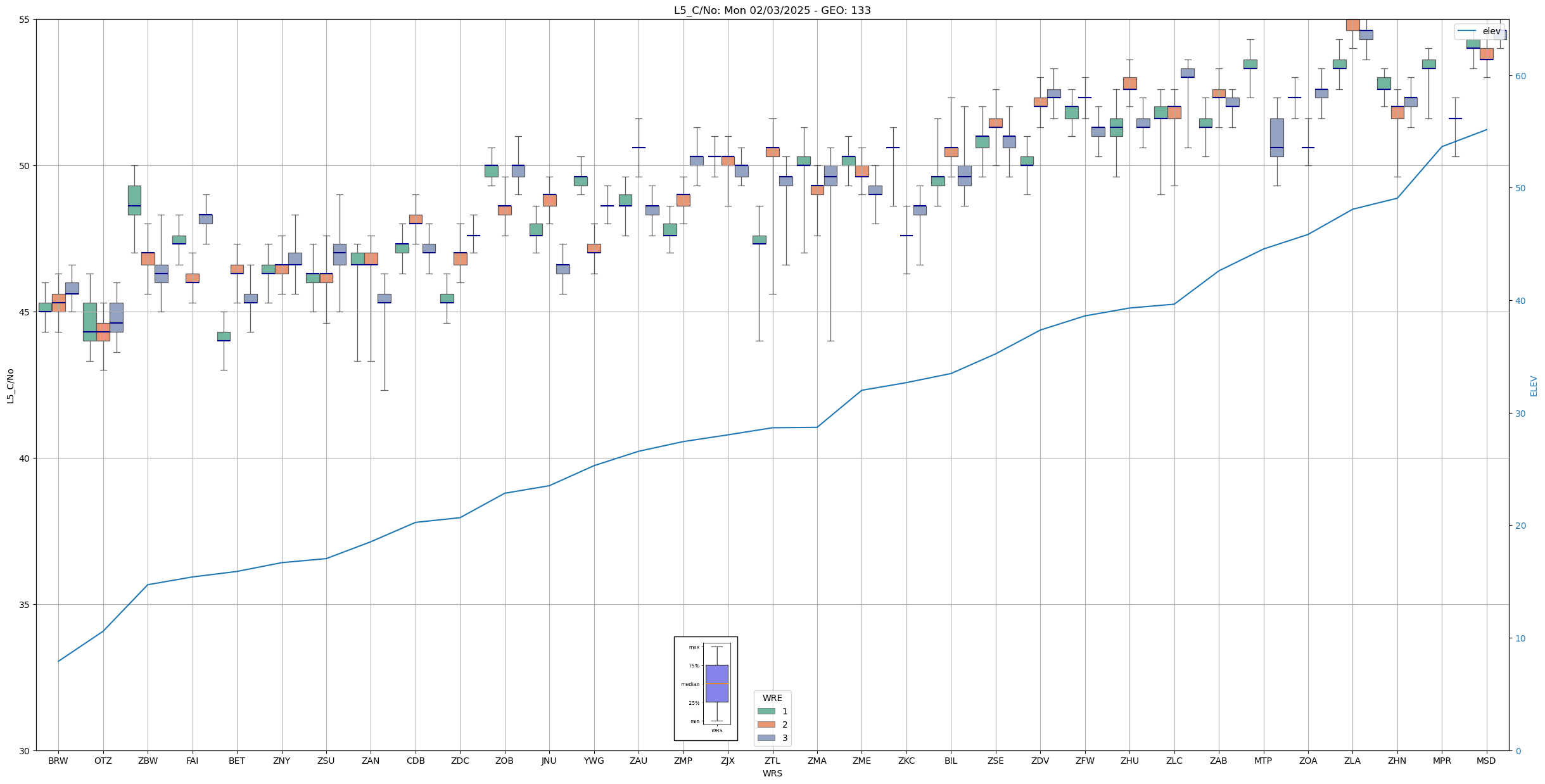Click the L5_C/No y-axis title

[10, 386]
